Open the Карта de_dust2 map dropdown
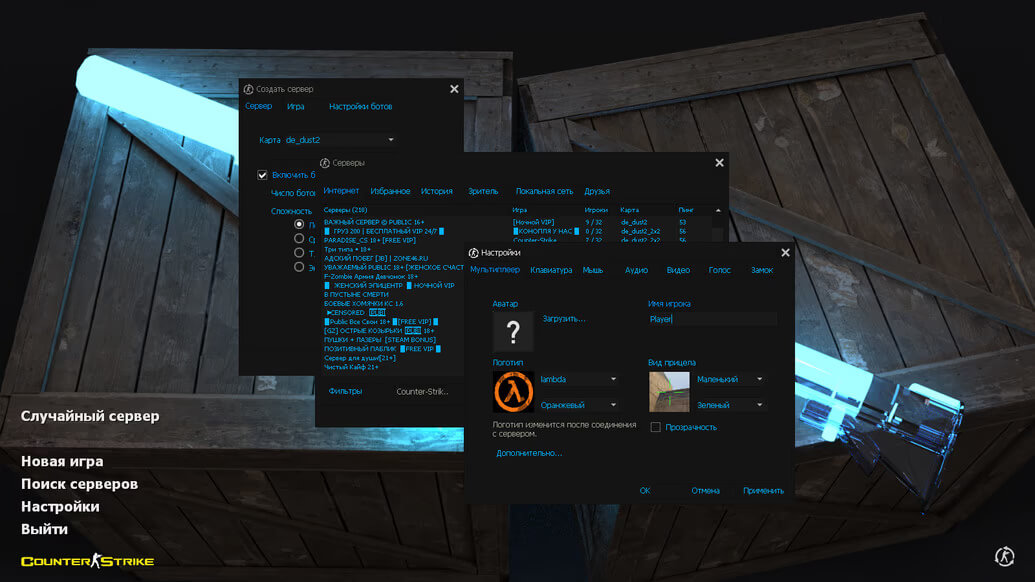Viewport: 1035px width, 582px height. click(x=340, y=140)
